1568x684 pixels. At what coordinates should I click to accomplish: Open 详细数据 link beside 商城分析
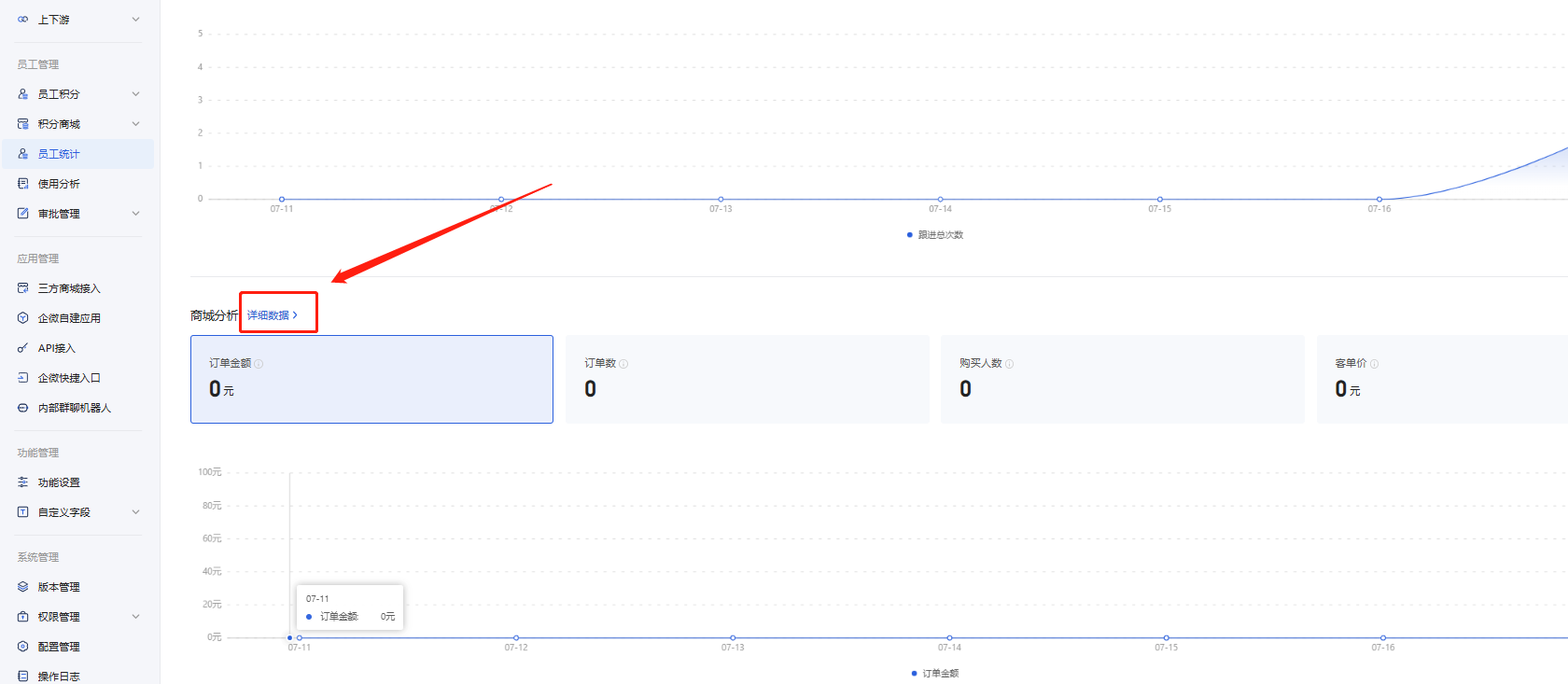273,315
